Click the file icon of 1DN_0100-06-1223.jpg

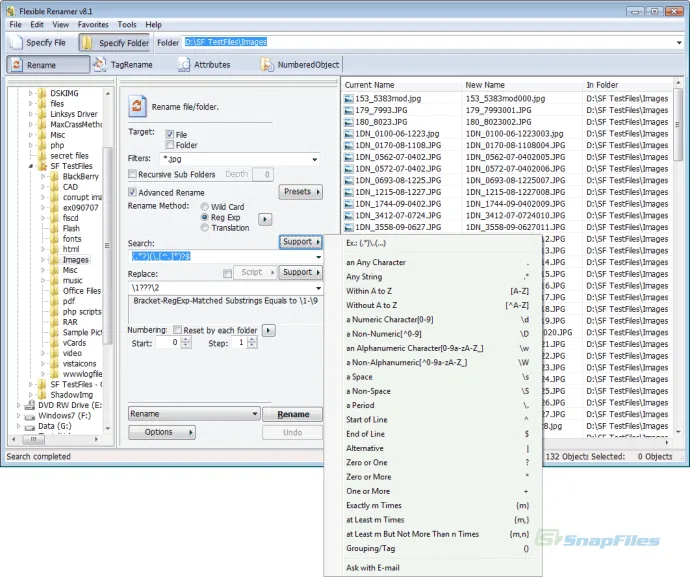(x=349, y=134)
